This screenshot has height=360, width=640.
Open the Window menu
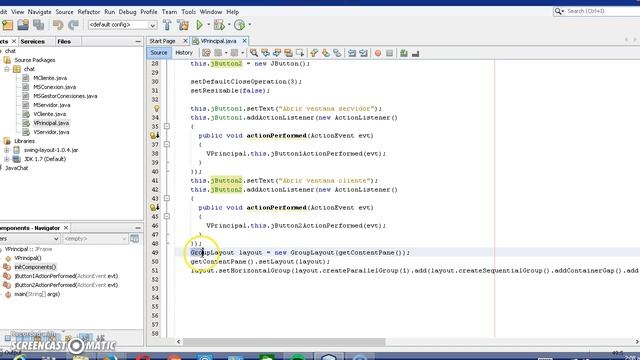(211, 12)
